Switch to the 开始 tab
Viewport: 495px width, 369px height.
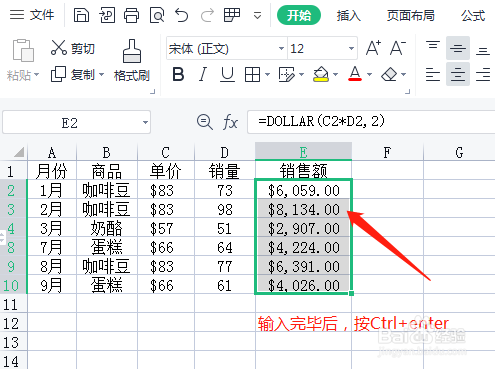coord(299,15)
